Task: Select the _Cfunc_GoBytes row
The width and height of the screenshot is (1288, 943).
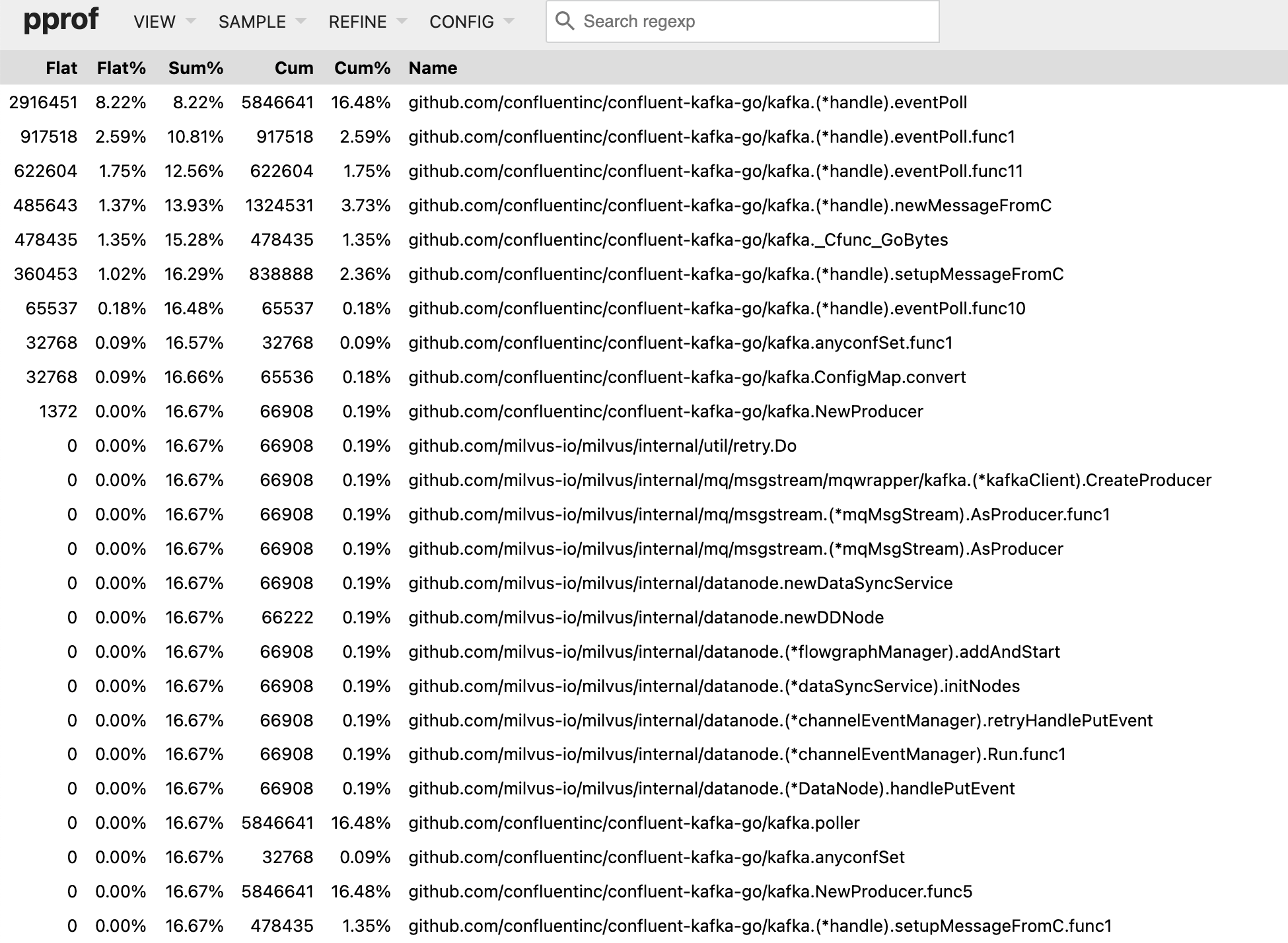Action: tap(678, 240)
